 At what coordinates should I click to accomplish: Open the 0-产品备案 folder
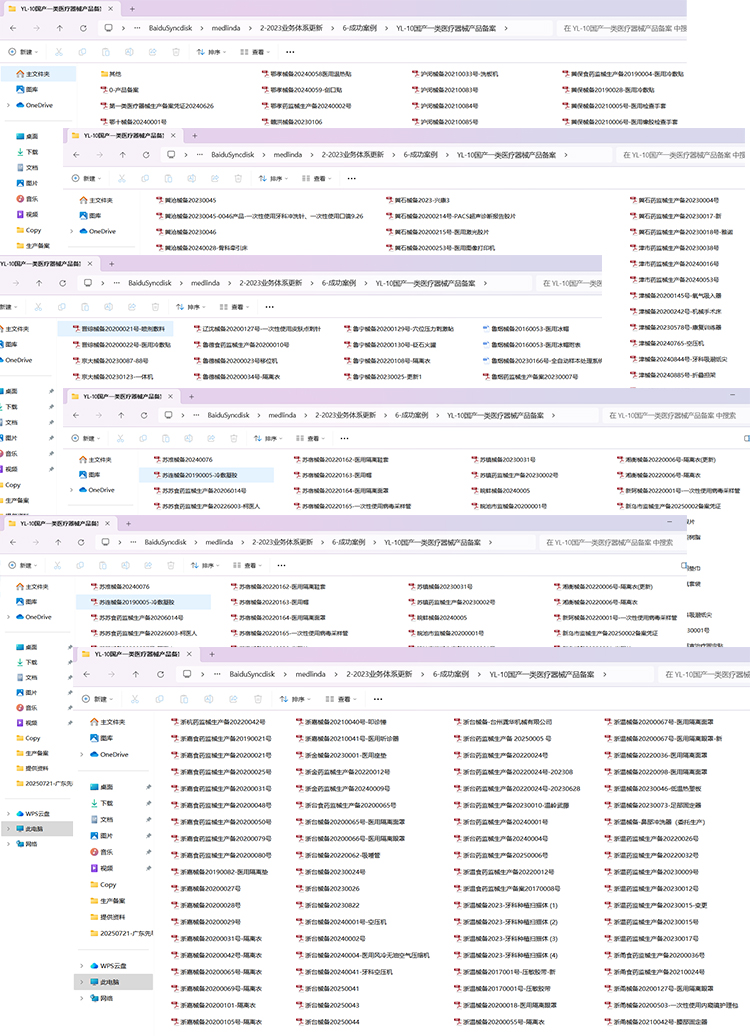click(124, 90)
